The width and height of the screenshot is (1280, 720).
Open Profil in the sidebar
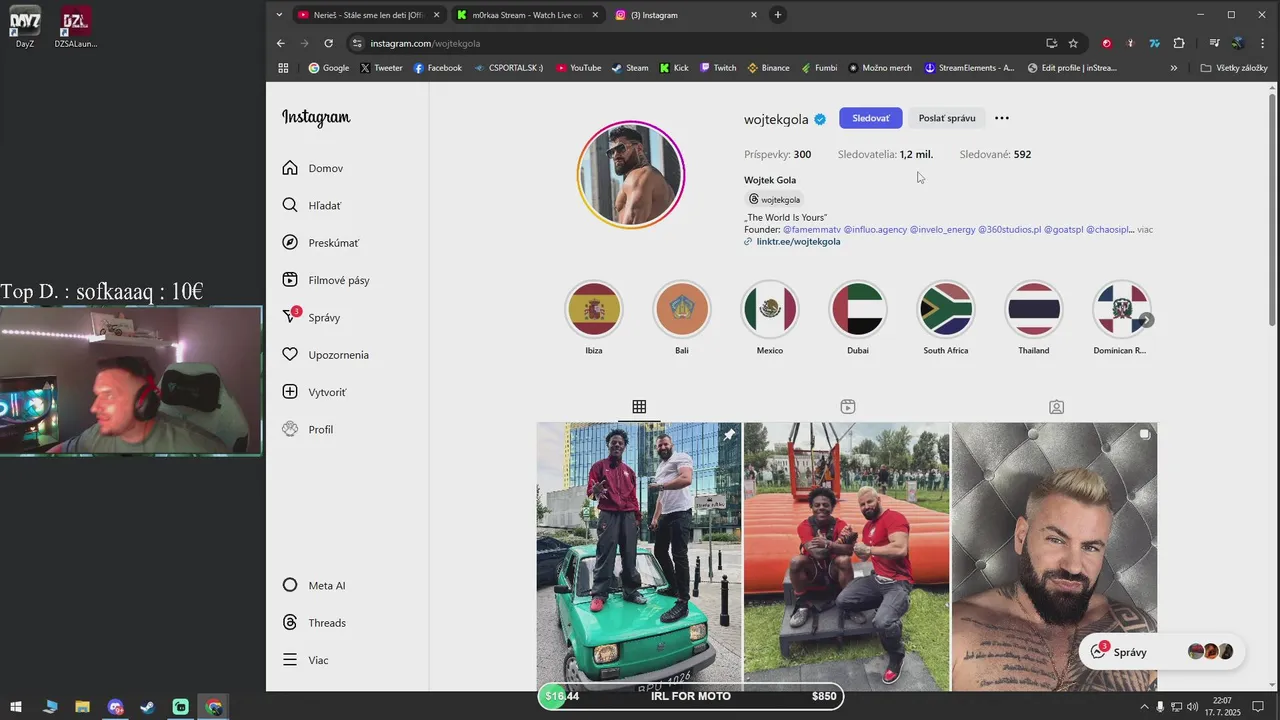point(308,429)
